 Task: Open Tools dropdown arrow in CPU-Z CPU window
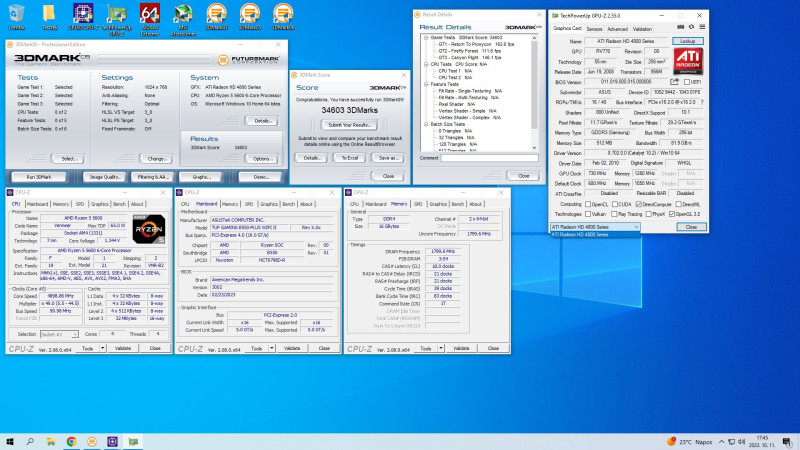(103, 348)
